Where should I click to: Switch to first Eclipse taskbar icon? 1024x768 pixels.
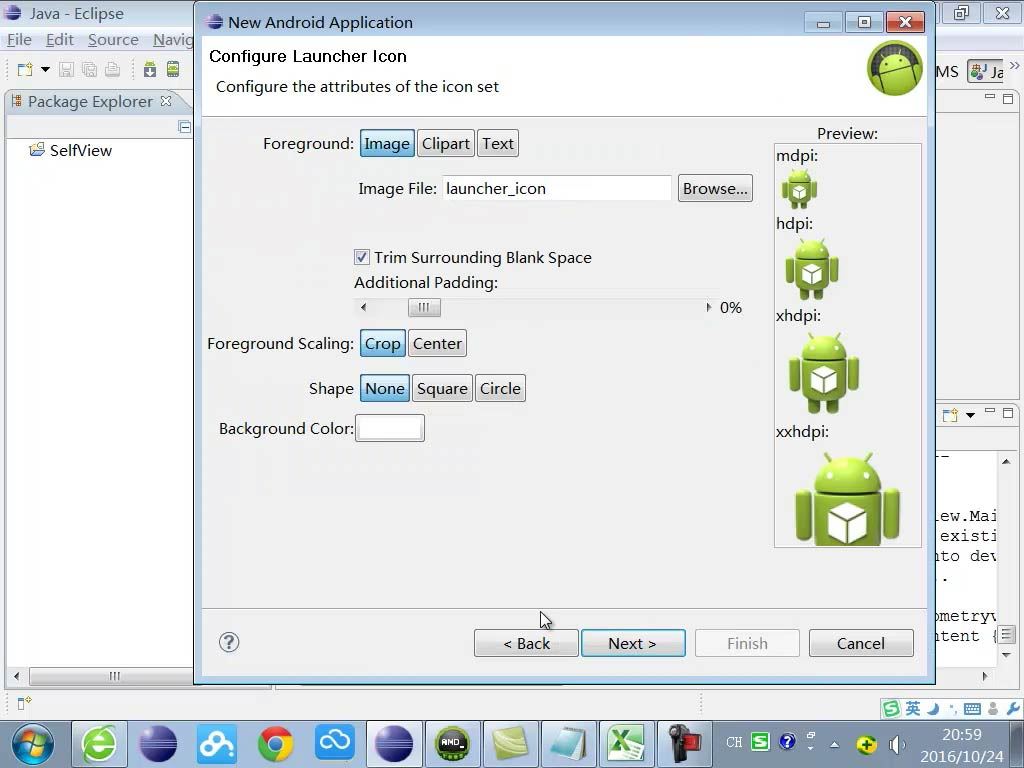click(157, 744)
